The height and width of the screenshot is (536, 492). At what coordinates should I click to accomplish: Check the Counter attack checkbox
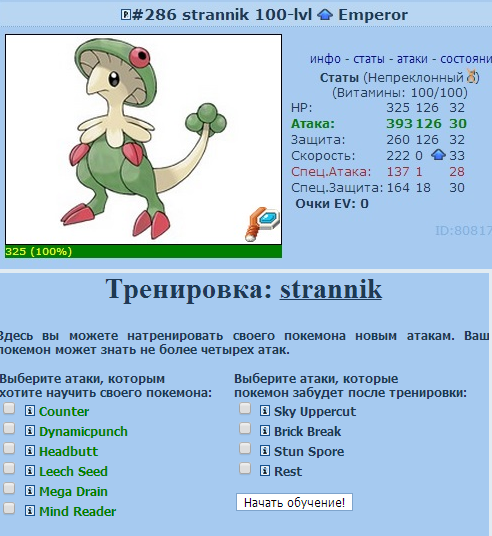tap(9, 408)
